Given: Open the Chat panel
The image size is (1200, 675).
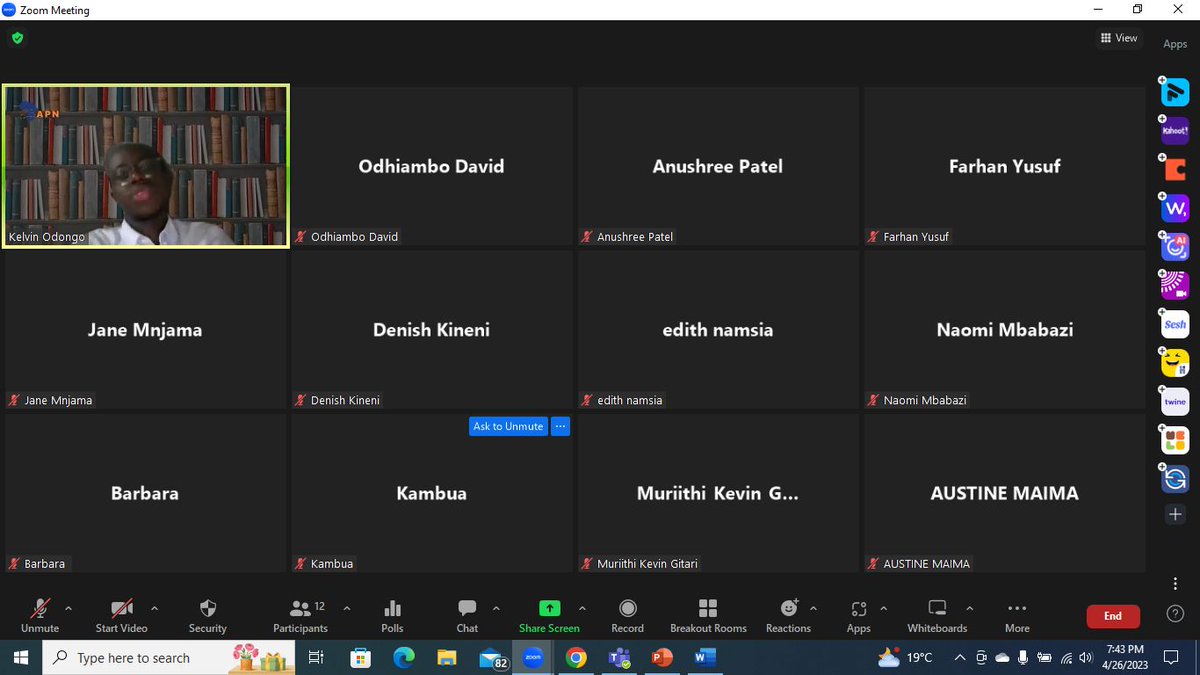Looking at the screenshot, I should click(467, 615).
